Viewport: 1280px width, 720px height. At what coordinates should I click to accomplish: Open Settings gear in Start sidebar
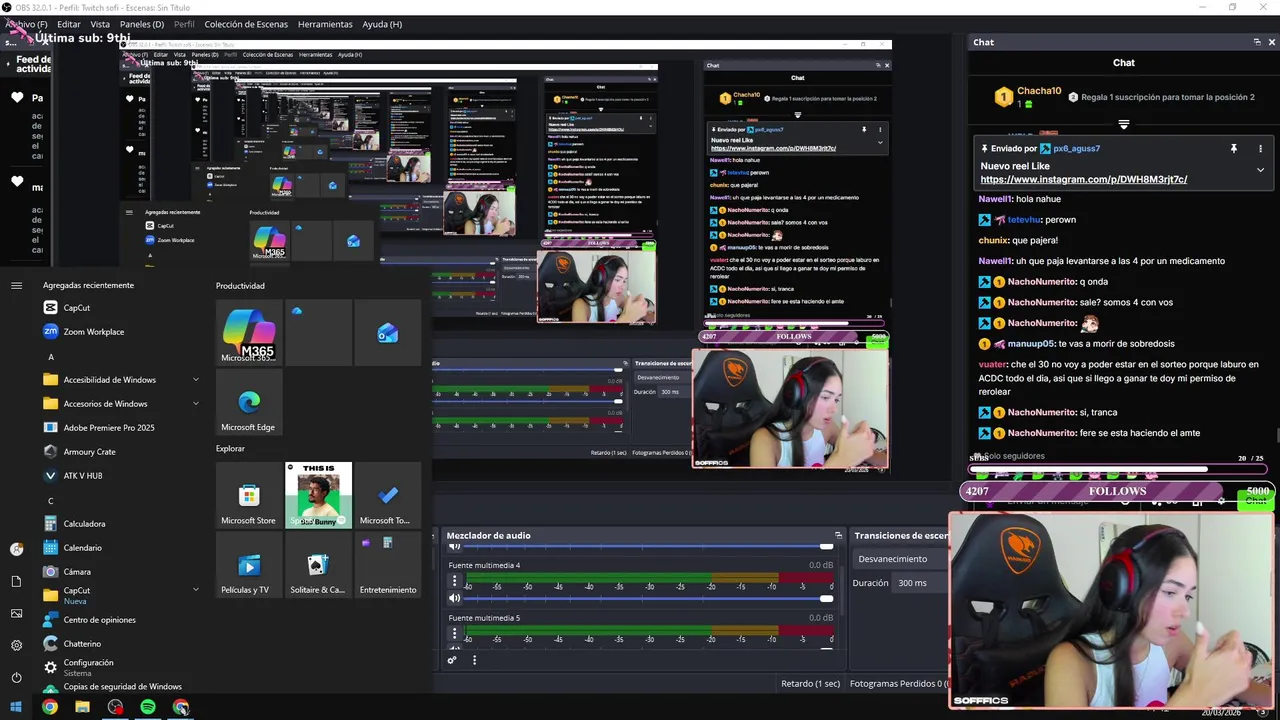coord(16,645)
